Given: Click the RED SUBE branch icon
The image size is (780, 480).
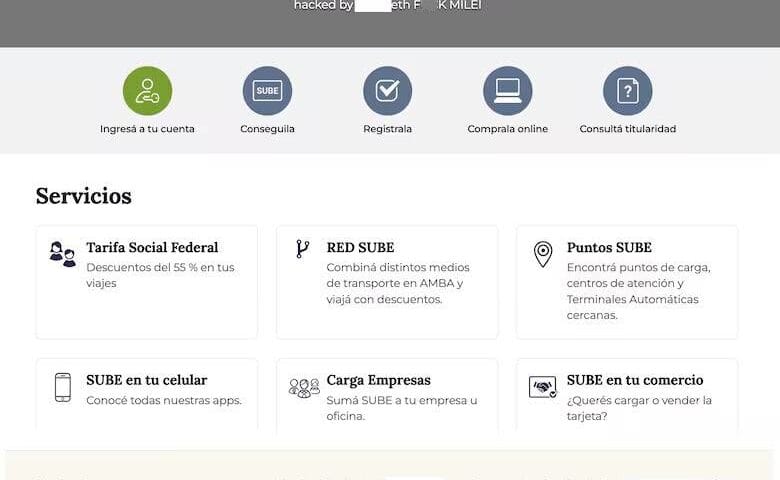Looking at the screenshot, I should coord(302,249).
